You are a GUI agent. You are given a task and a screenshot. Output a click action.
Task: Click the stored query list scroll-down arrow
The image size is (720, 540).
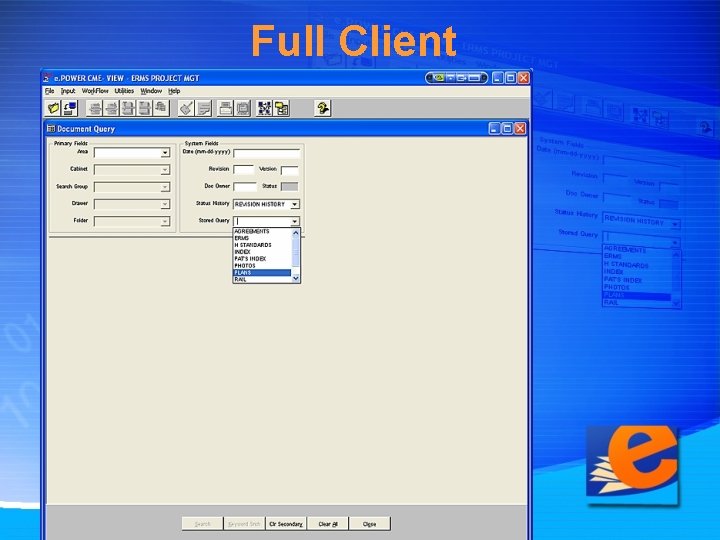pyautogui.click(x=296, y=278)
